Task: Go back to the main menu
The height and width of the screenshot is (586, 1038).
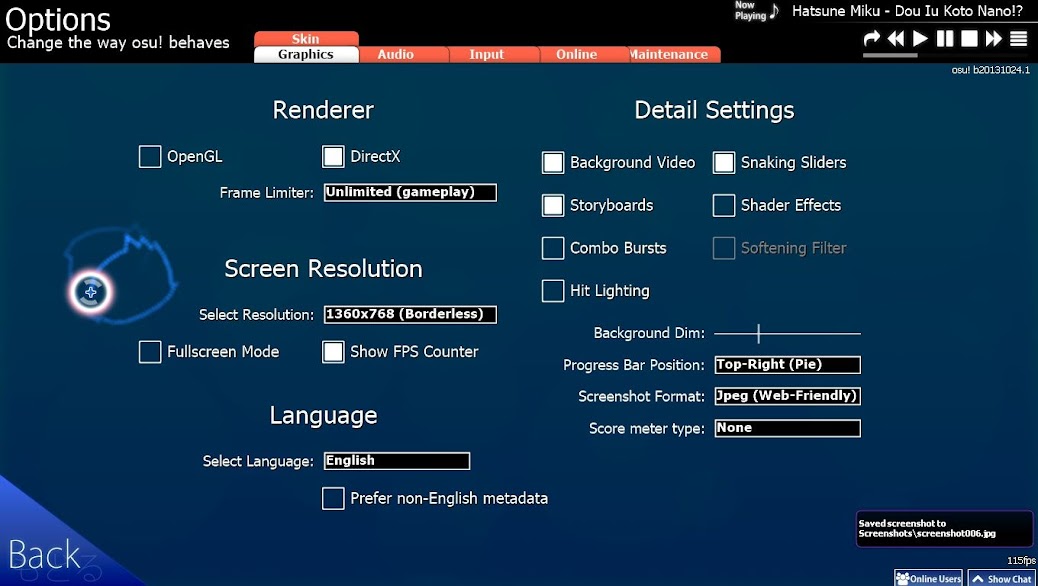Action: click(44, 555)
